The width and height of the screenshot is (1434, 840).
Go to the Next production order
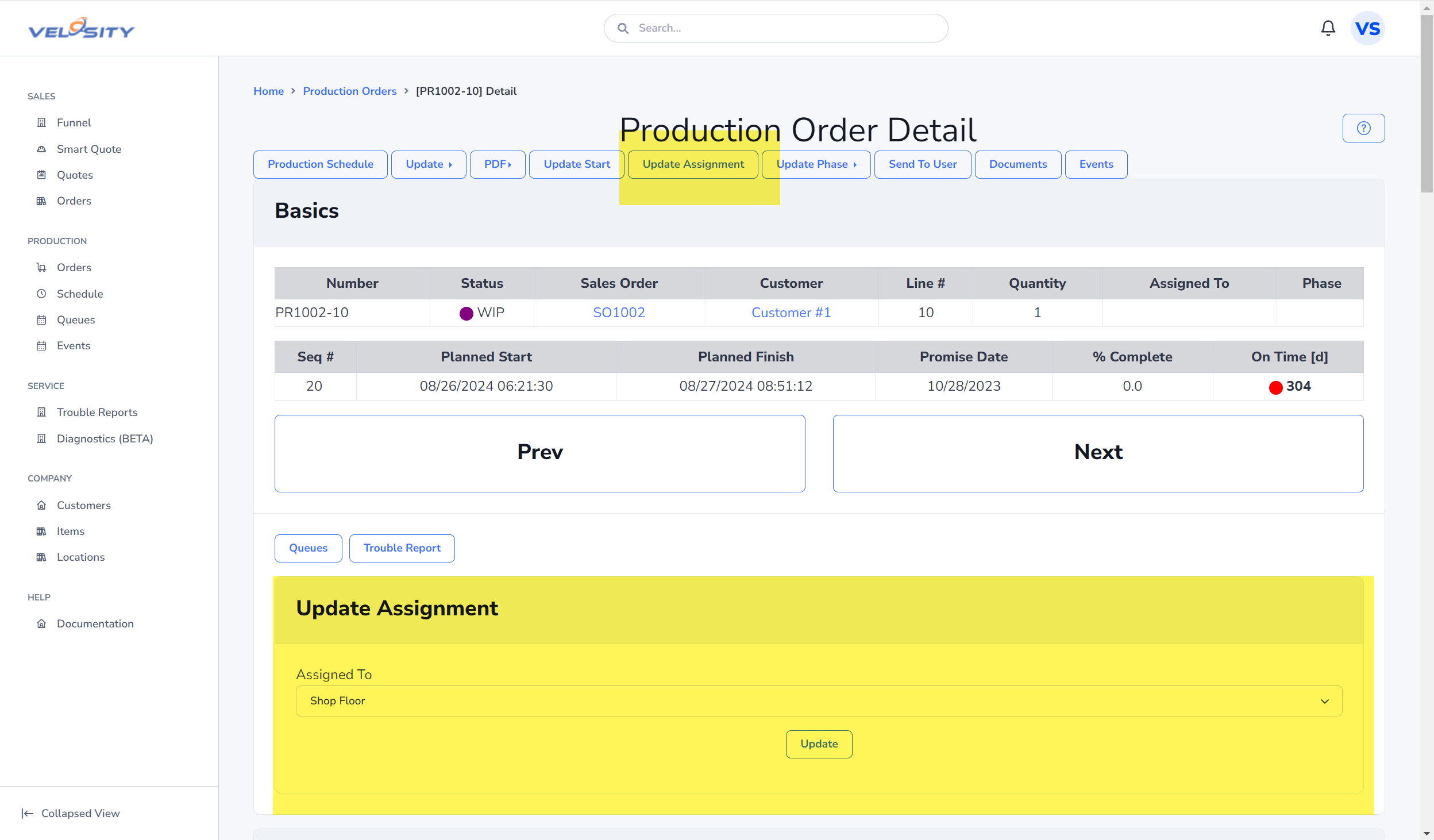1098,453
